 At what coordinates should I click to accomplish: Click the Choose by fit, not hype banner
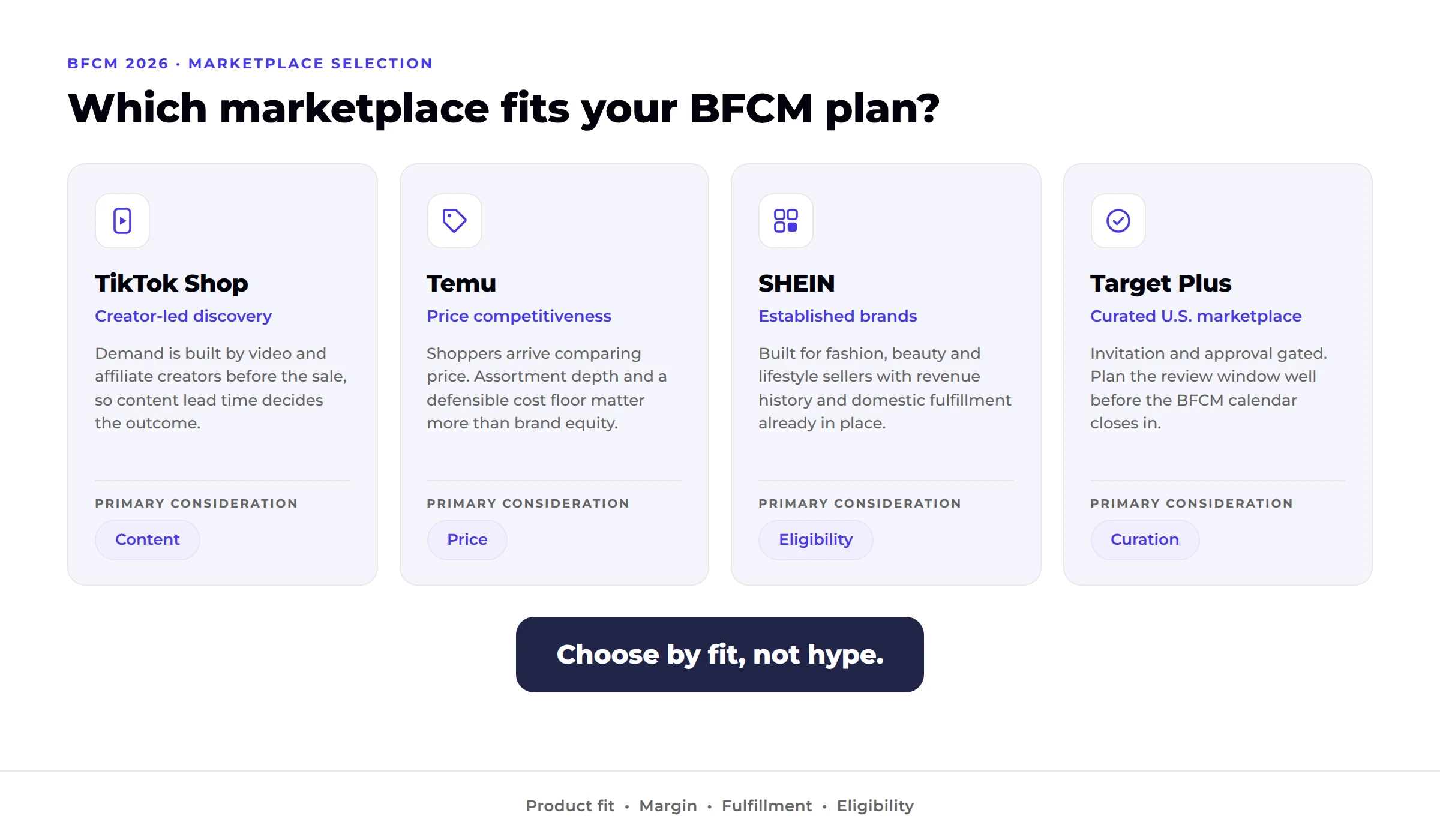click(720, 655)
